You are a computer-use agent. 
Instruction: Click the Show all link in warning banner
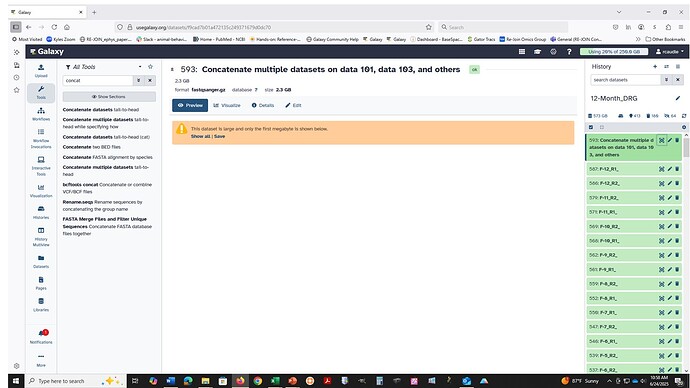pos(200,136)
